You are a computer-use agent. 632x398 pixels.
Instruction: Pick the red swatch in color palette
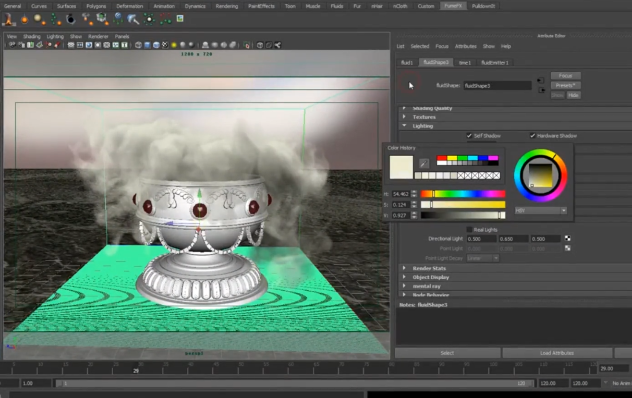pyautogui.click(x=442, y=158)
